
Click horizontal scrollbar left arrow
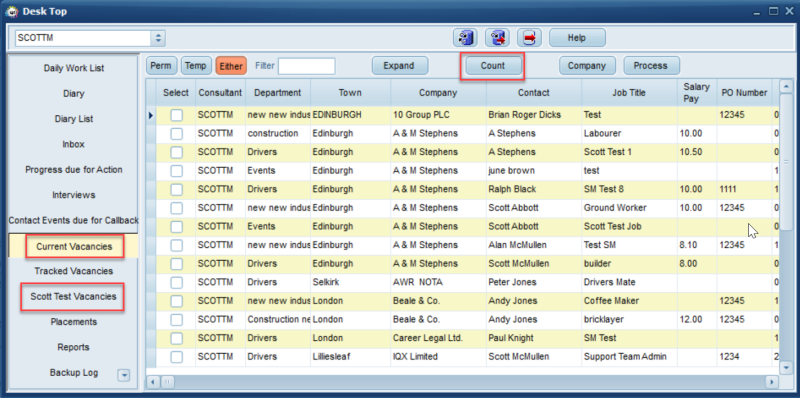[153, 381]
